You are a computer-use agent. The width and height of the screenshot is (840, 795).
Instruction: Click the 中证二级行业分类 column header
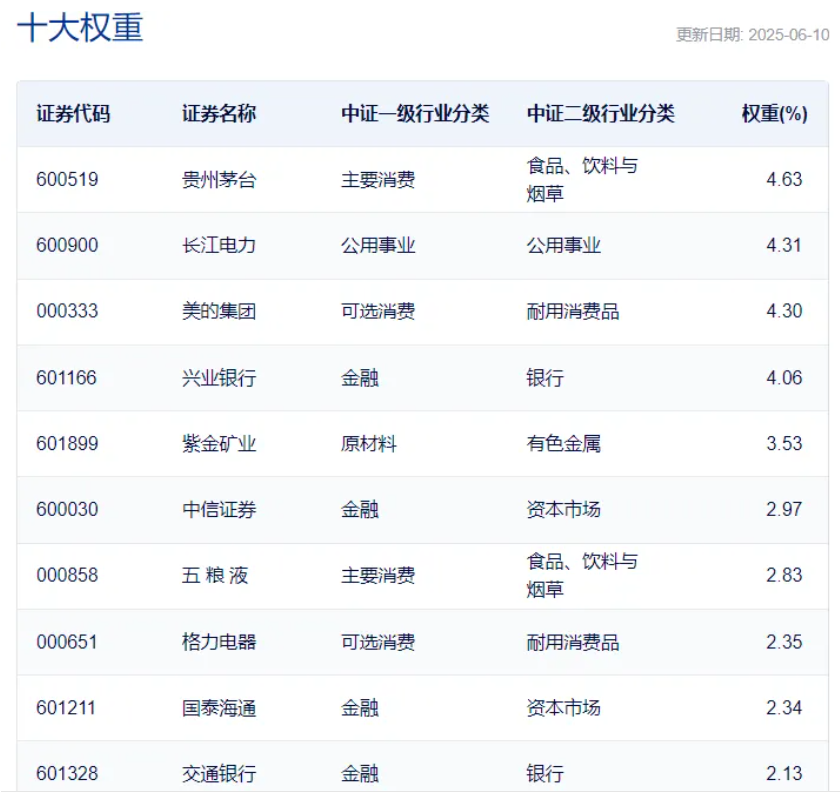tap(601, 114)
